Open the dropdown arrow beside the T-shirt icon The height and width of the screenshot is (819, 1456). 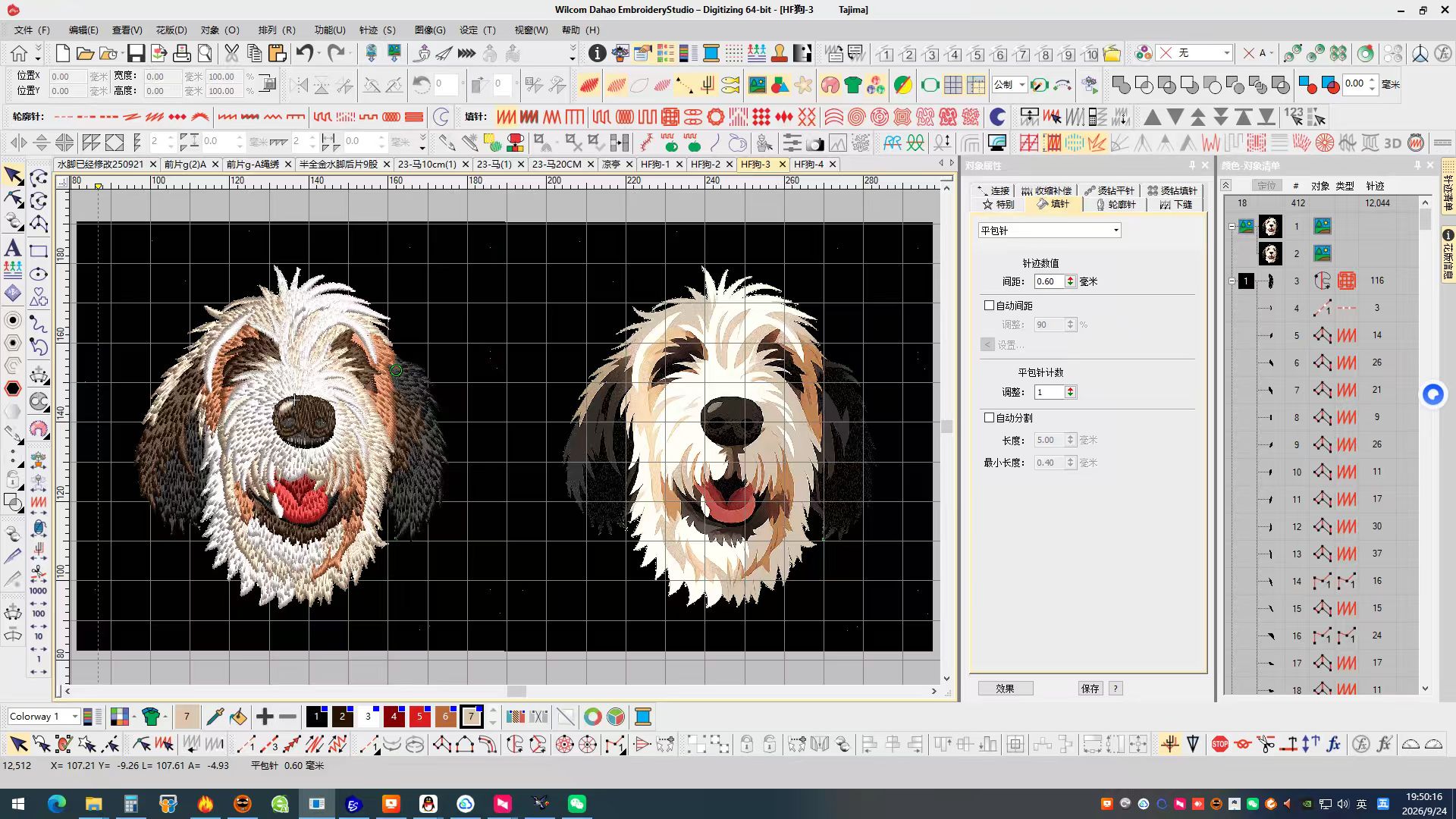point(165,717)
